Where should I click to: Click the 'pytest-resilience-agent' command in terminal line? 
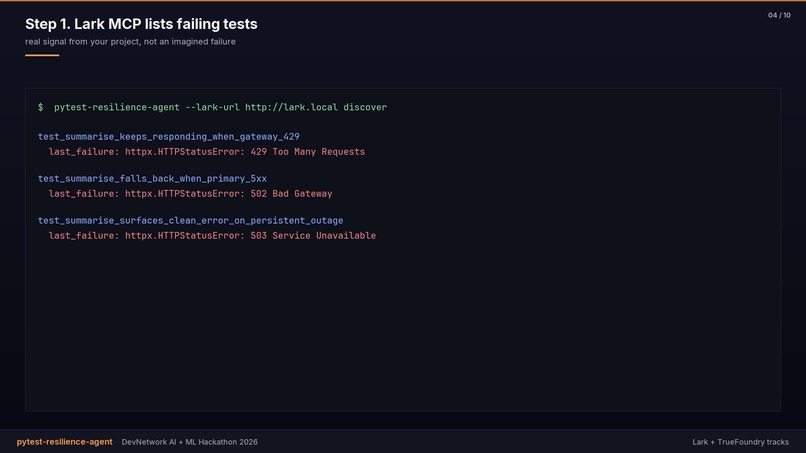click(117, 107)
